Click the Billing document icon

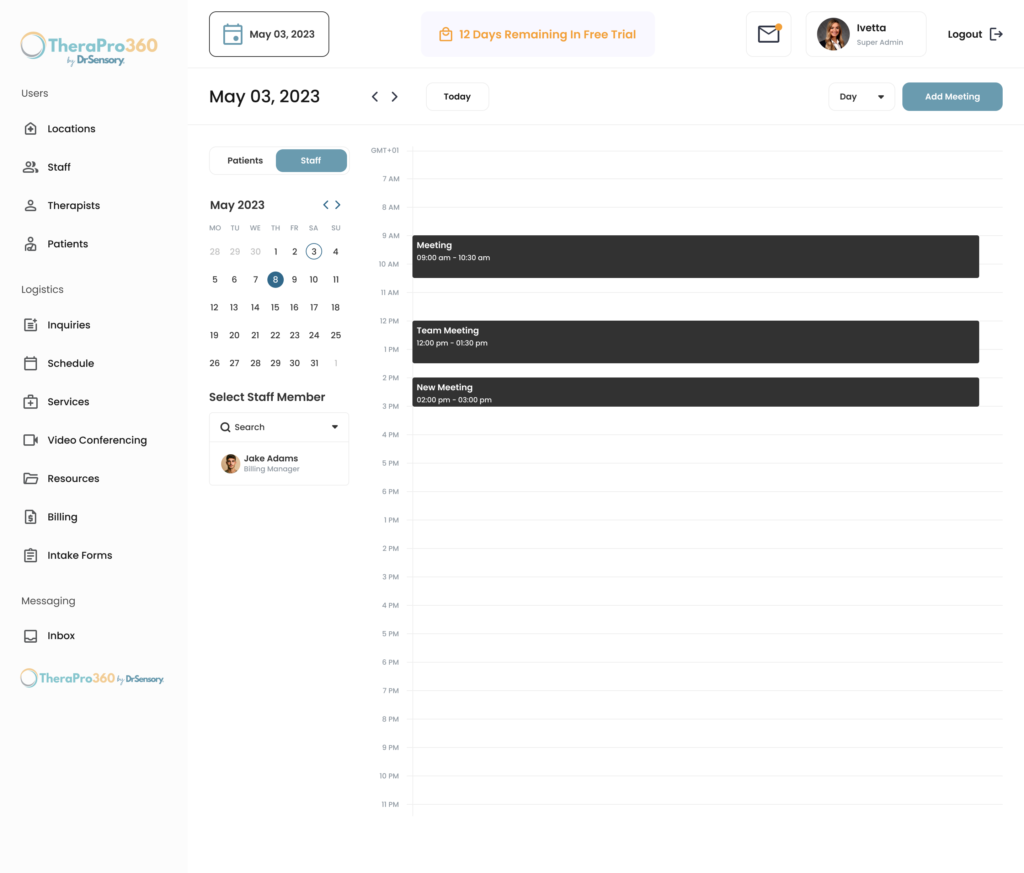coord(30,517)
